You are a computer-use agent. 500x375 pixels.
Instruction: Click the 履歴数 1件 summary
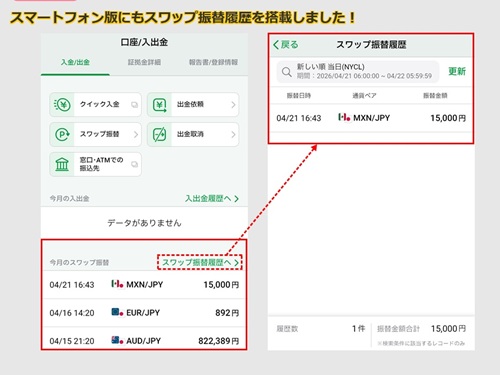coord(320,329)
